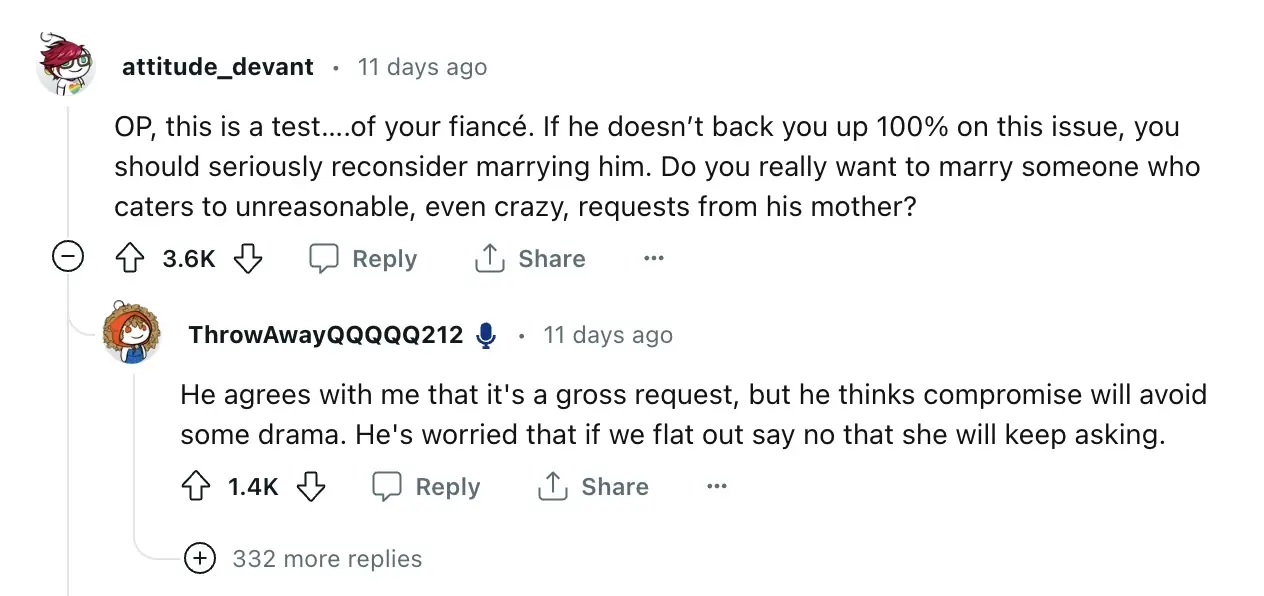Click the OP microphone icon

[x=486, y=335]
